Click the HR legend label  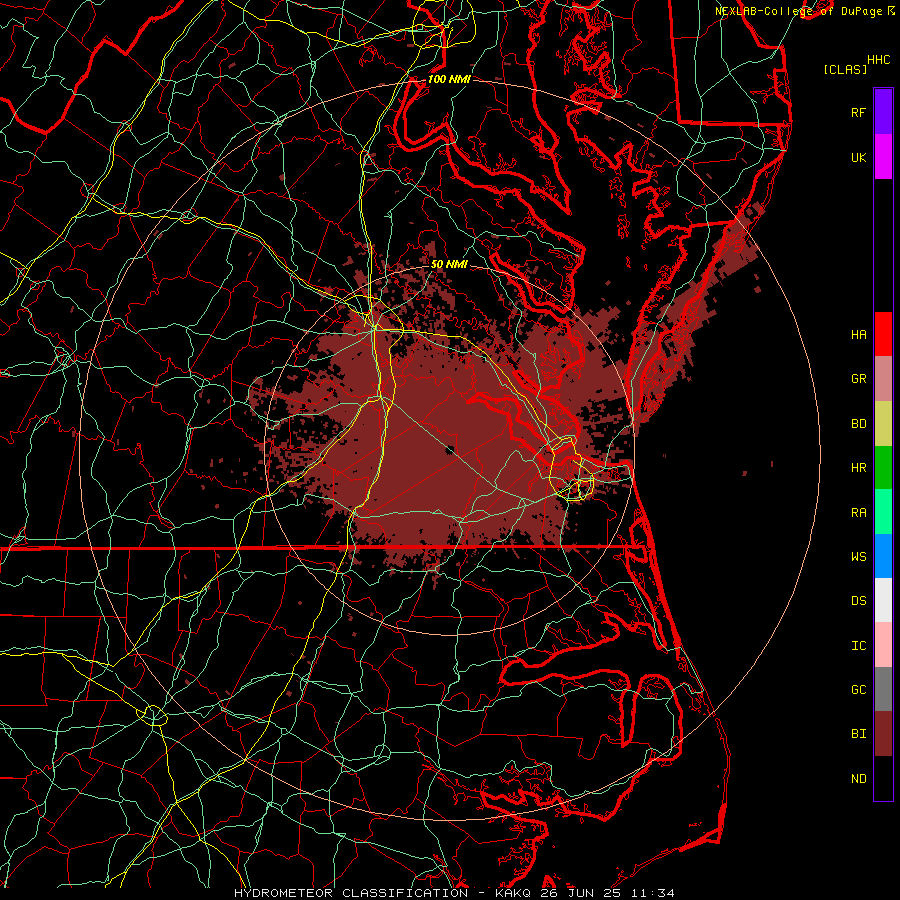(858, 468)
